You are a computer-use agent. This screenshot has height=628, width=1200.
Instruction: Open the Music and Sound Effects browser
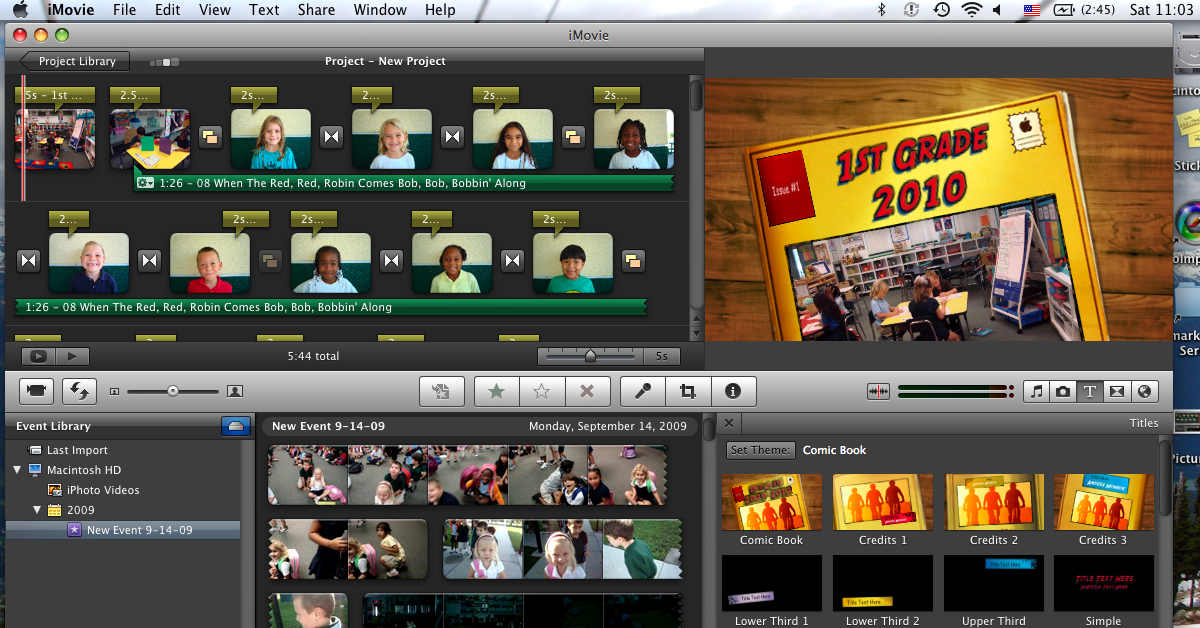pos(1035,391)
